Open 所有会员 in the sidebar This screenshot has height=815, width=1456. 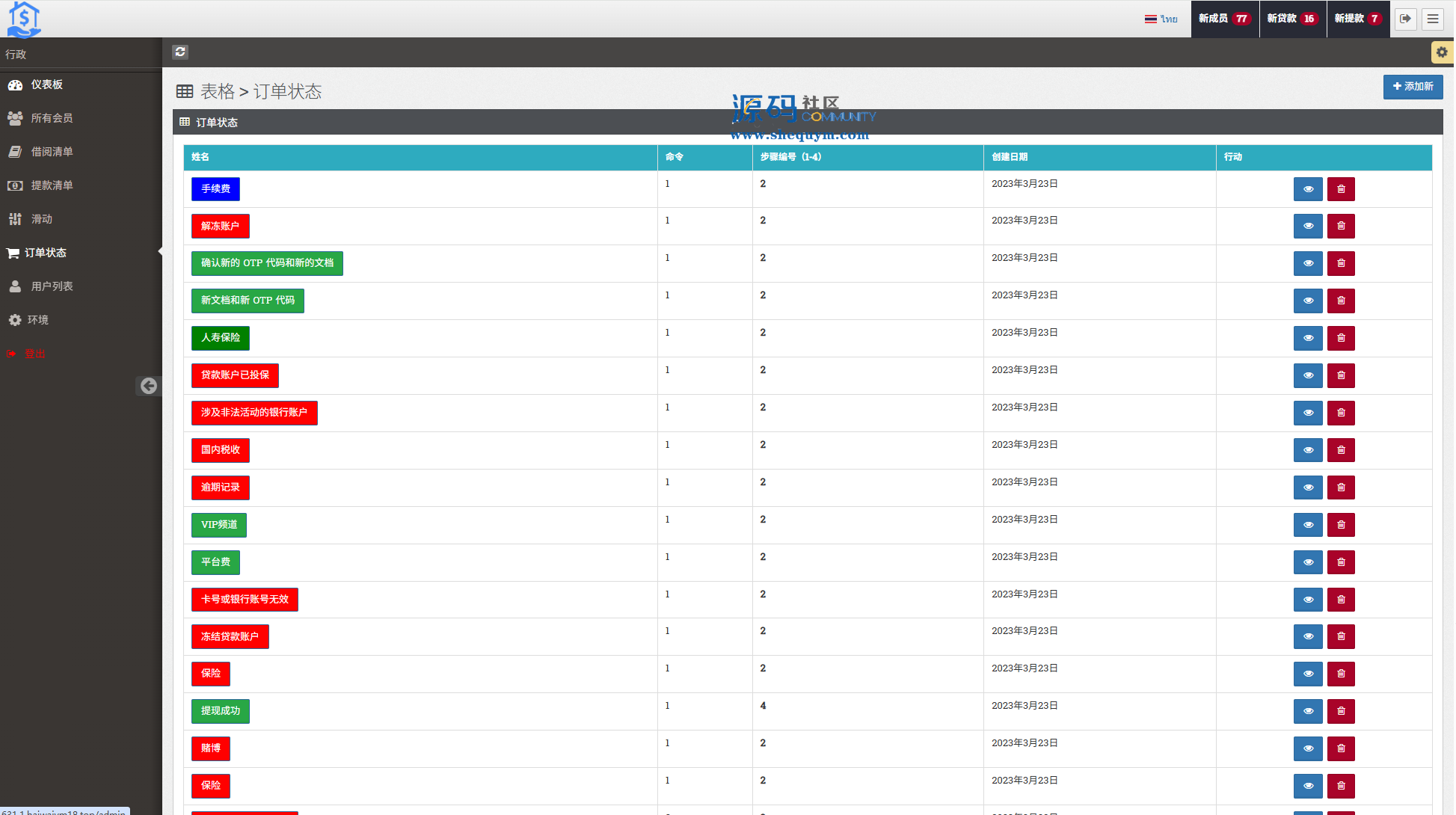[x=52, y=118]
